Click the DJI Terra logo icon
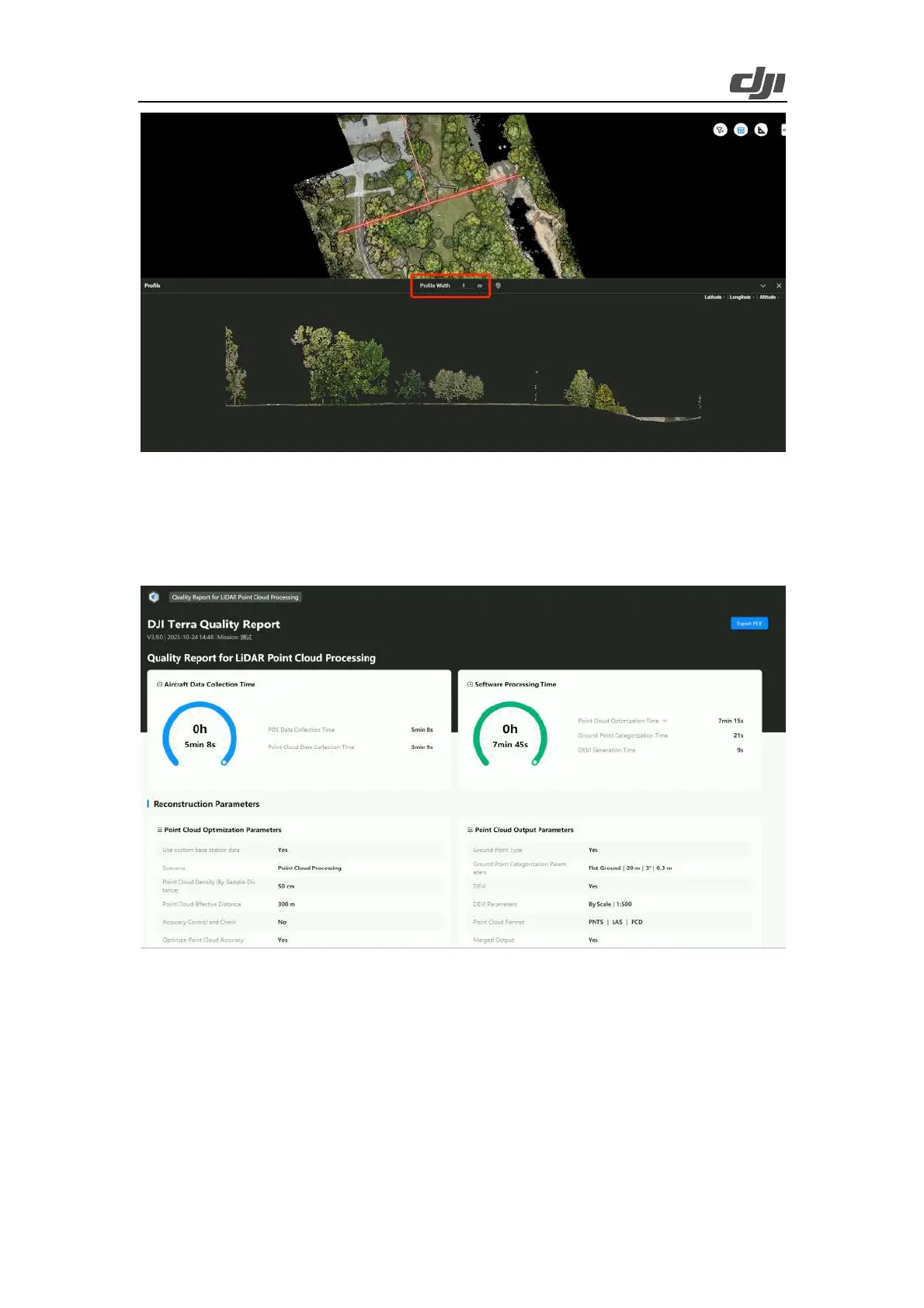This screenshot has height=1308, width=924. (154, 597)
